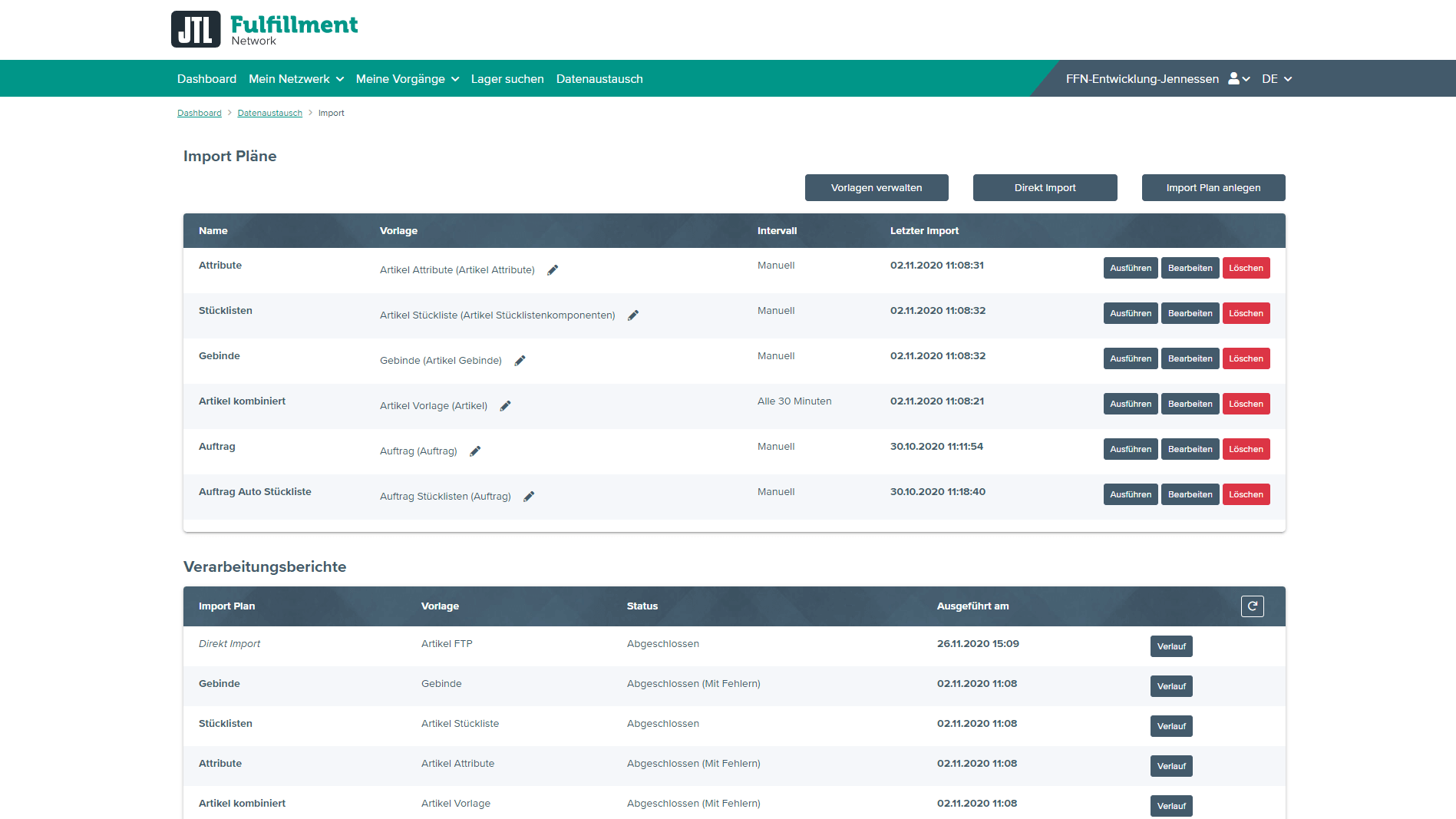Refresh the Verarbeitungsberichte report list

tap(1252, 606)
